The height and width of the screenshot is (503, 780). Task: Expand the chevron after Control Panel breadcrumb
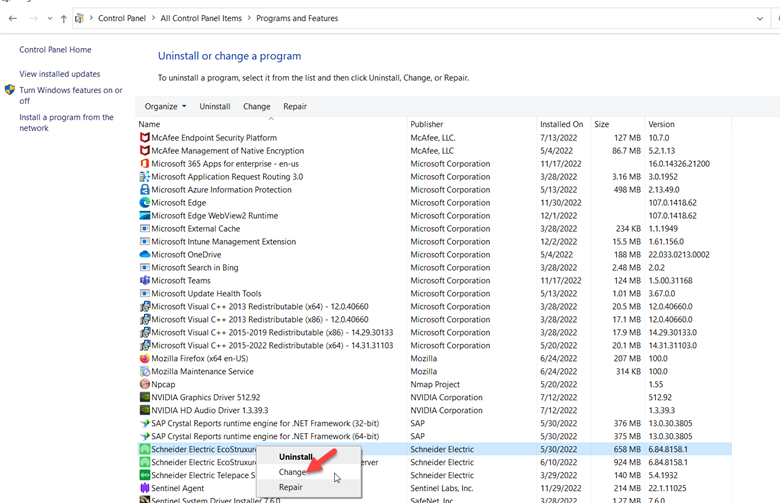pos(153,18)
